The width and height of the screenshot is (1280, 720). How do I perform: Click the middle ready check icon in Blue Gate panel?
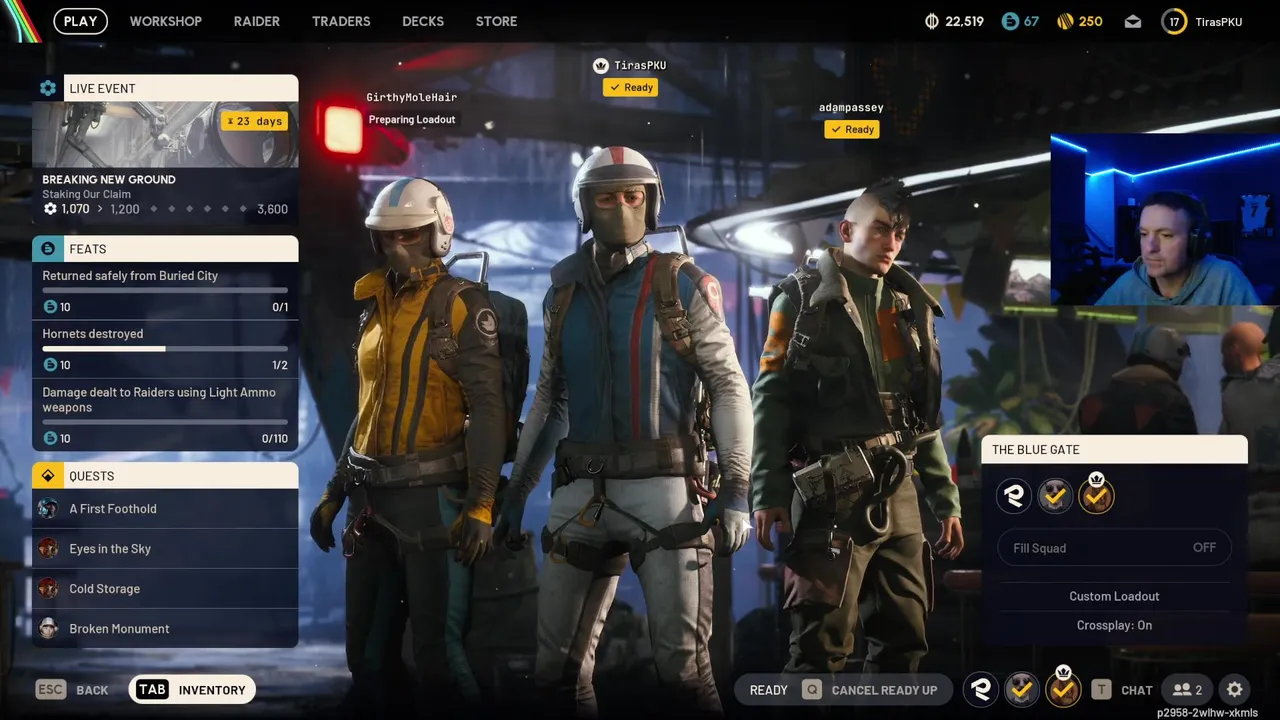[x=1055, y=495]
